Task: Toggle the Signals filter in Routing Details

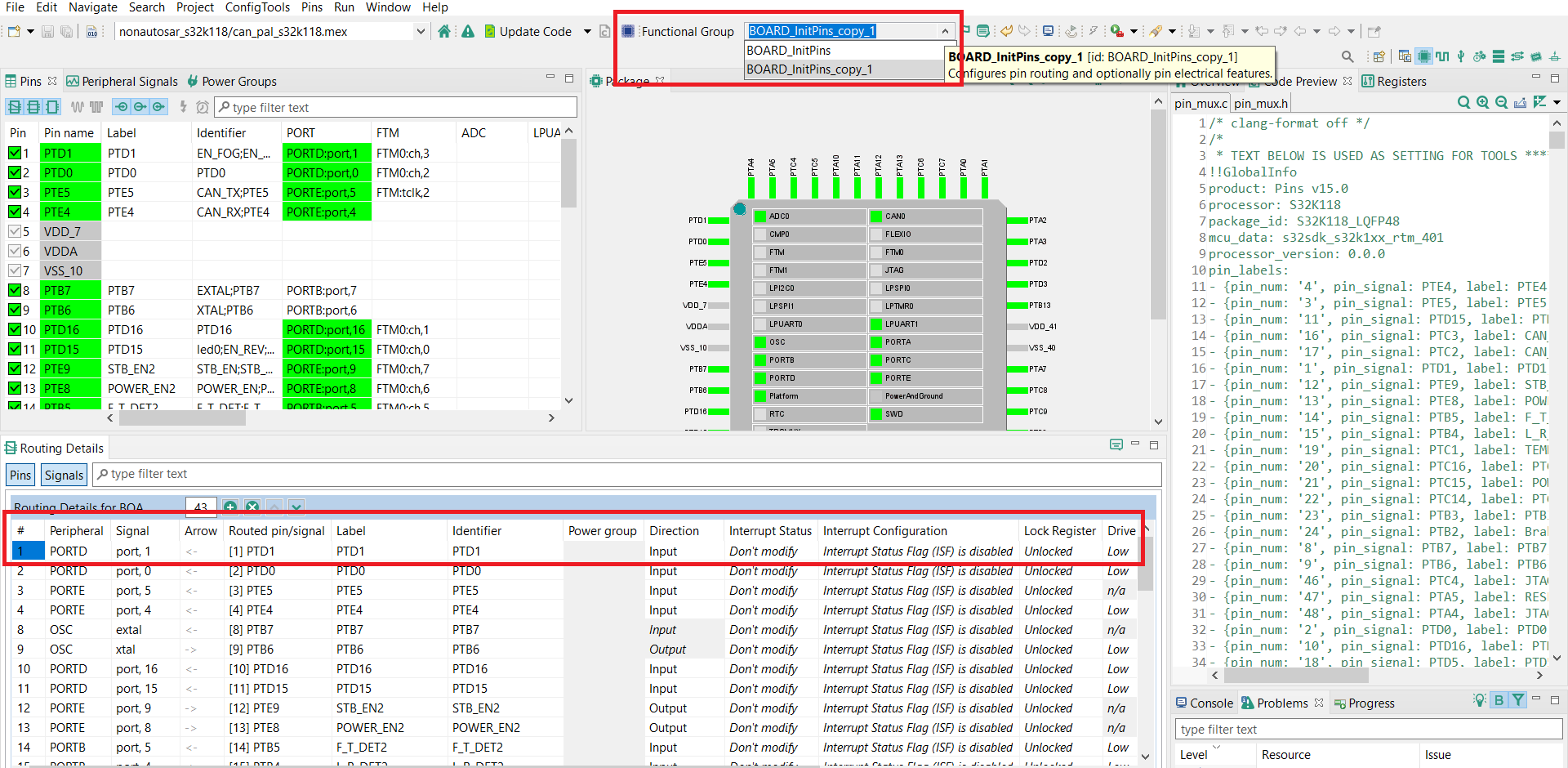Action: click(x=64, y=475)
